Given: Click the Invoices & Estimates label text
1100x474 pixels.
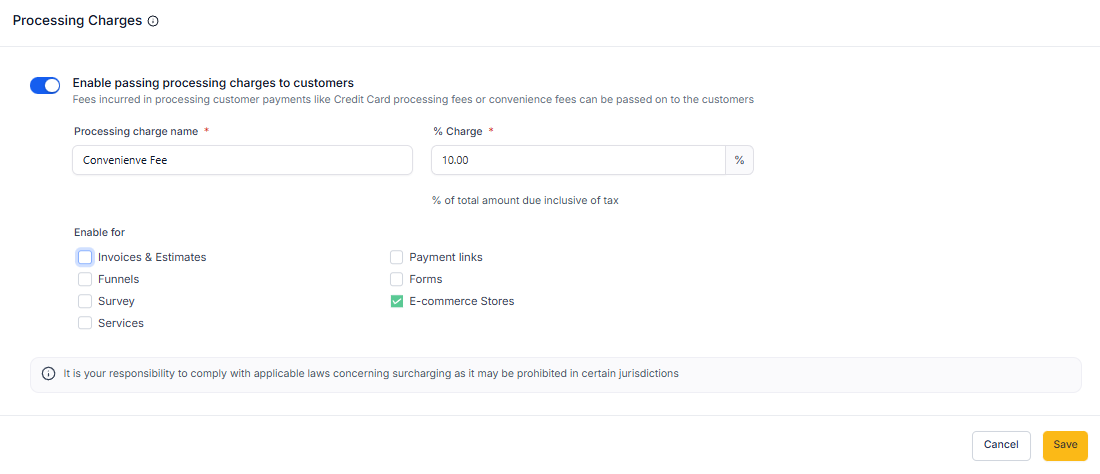Looking at the screenshot, I should 152,257.
